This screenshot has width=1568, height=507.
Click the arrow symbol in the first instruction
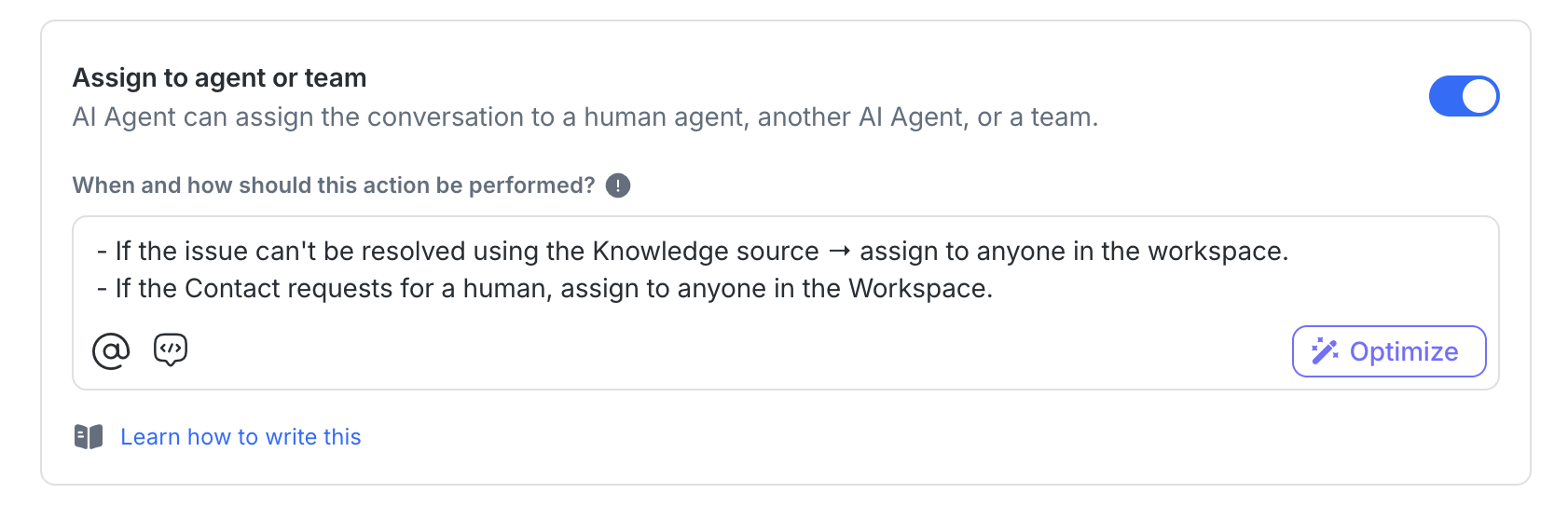pyautogui.click(x=839, y=252)
